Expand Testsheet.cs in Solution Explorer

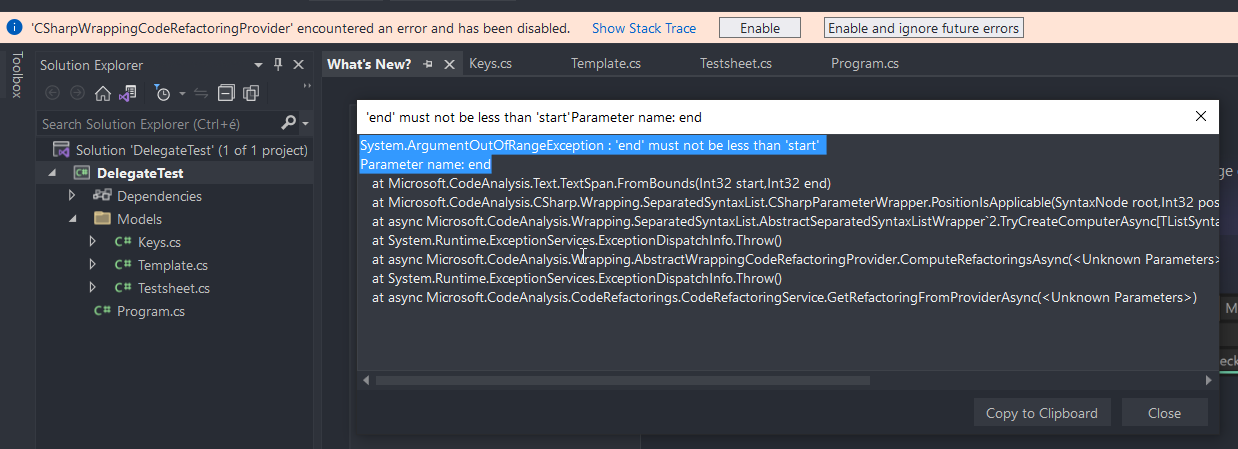[93, 288]
